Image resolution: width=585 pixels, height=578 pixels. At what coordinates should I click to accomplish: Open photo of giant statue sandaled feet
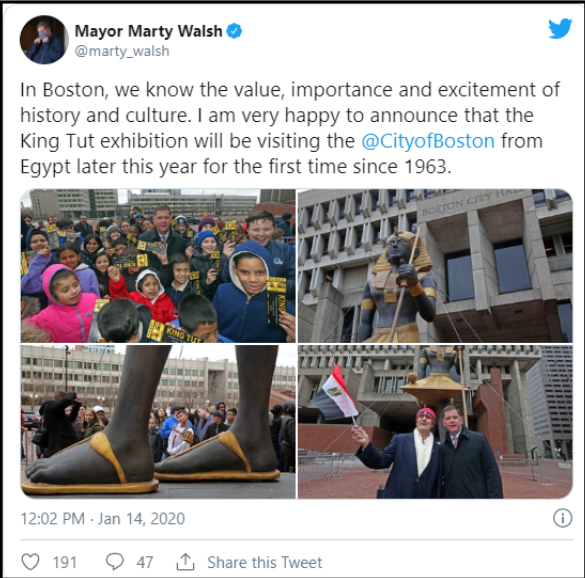(158, 422)
